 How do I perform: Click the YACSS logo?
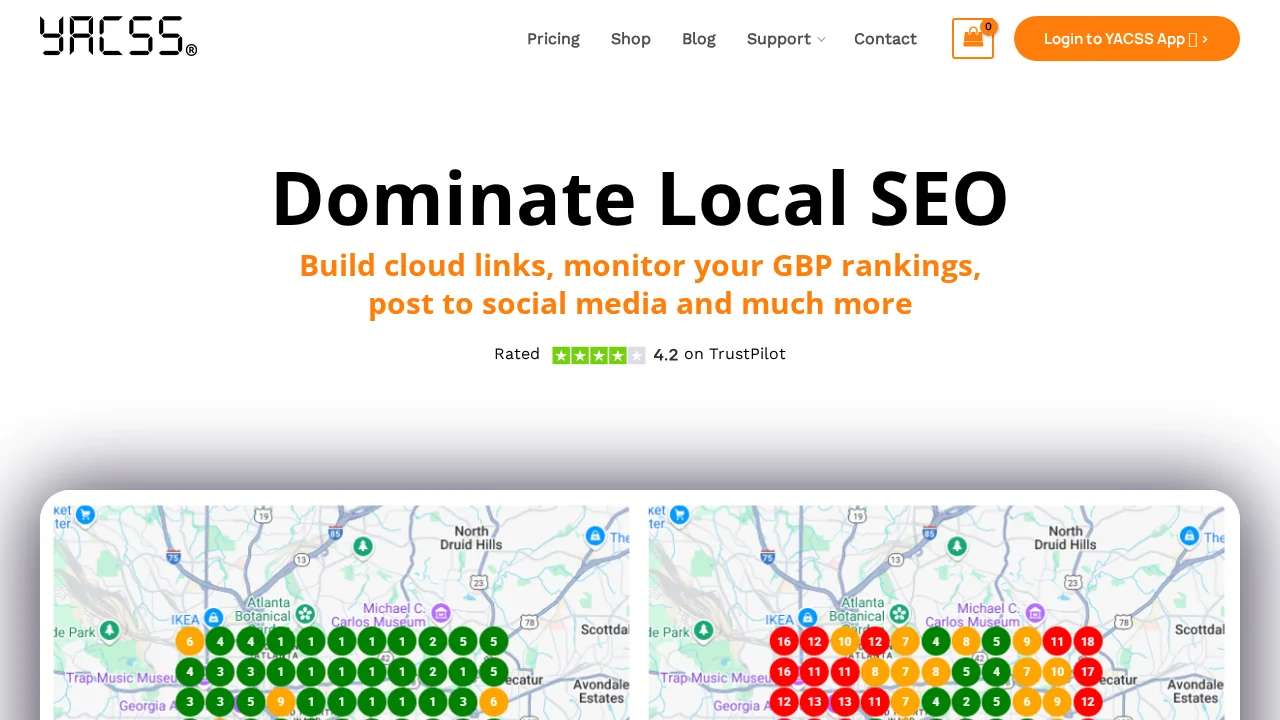(x=118, y=36)
